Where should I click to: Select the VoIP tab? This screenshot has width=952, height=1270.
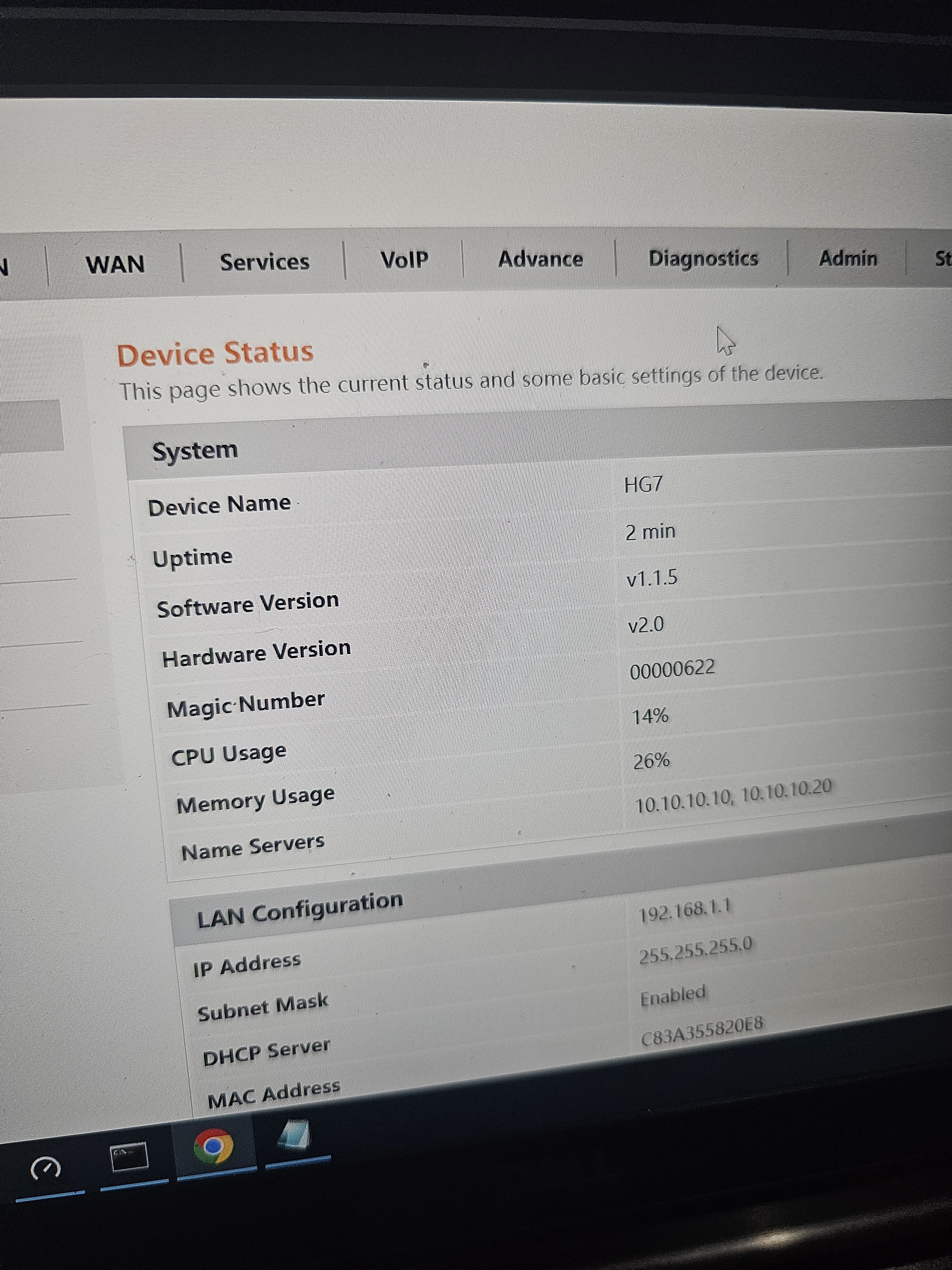click(x=404, y=259)
